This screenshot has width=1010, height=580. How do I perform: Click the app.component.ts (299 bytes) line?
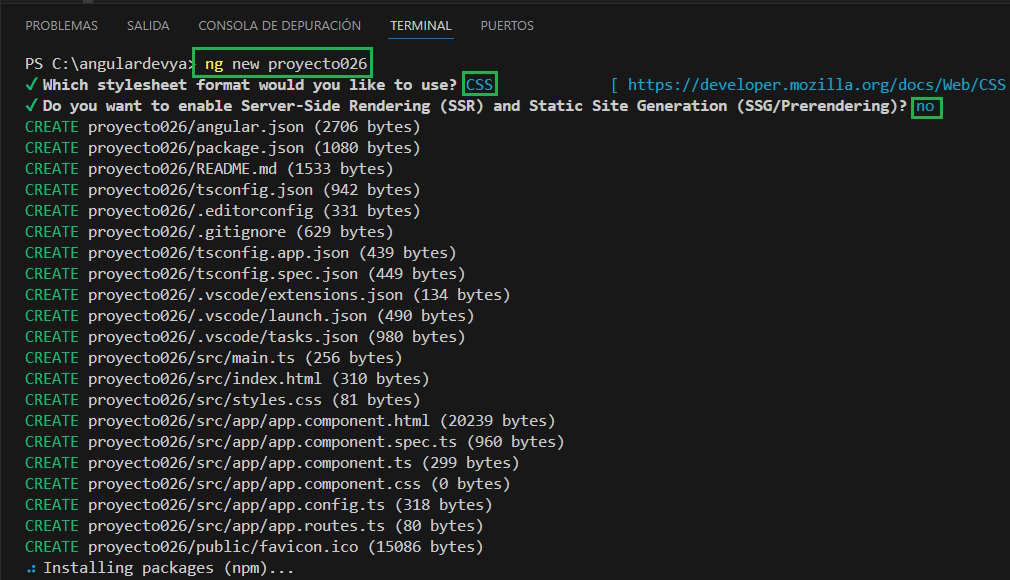coord(272,463)
